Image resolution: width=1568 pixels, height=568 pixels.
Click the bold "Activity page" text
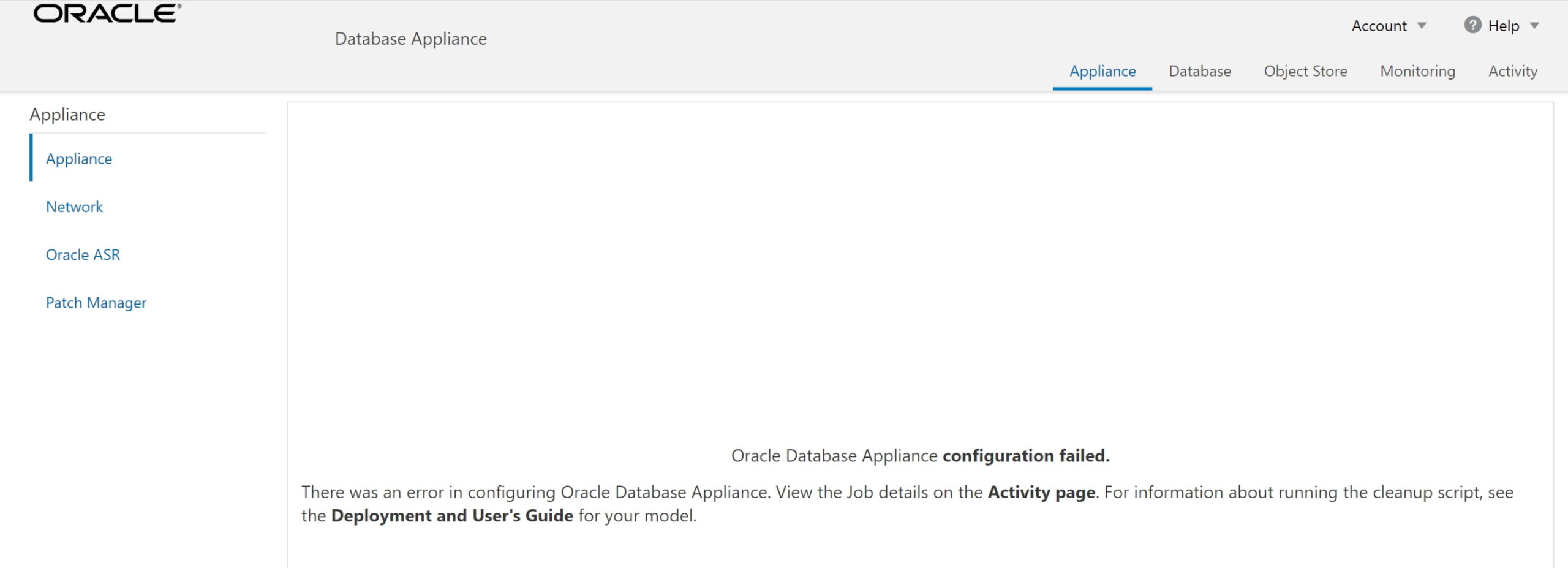pos(1041,492)
